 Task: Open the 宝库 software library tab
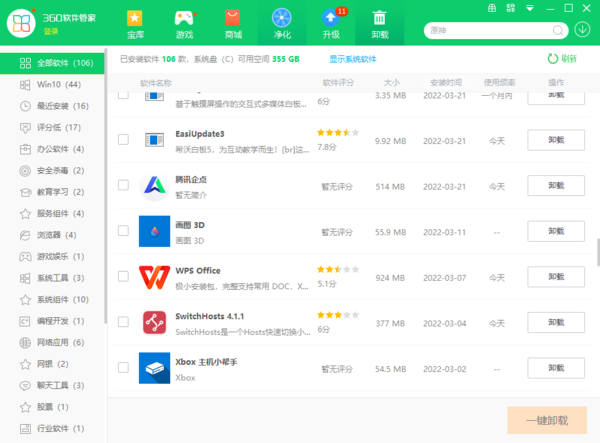pyautogui.click(x=134, y=24)
